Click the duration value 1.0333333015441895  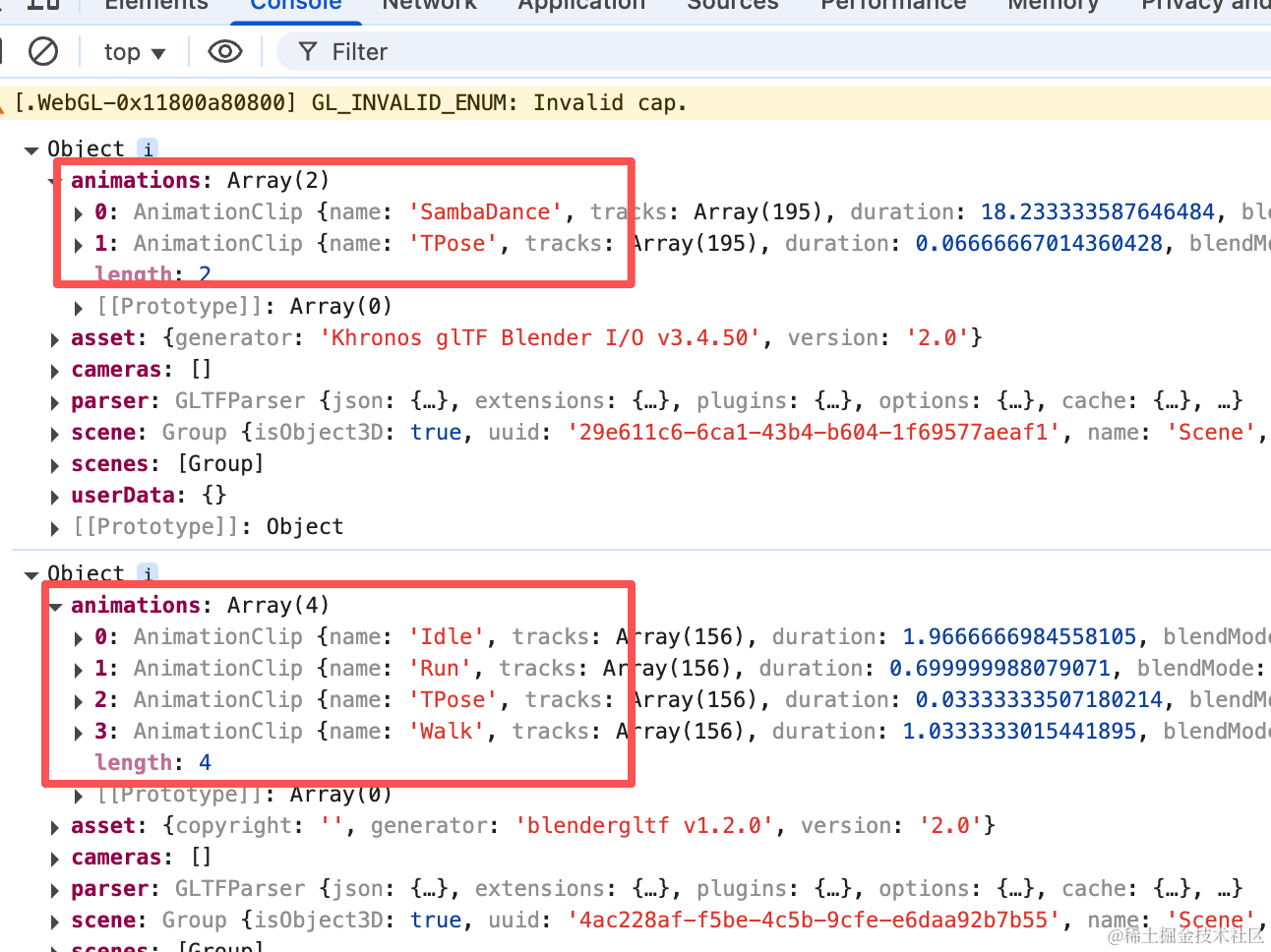point(1019,731)
